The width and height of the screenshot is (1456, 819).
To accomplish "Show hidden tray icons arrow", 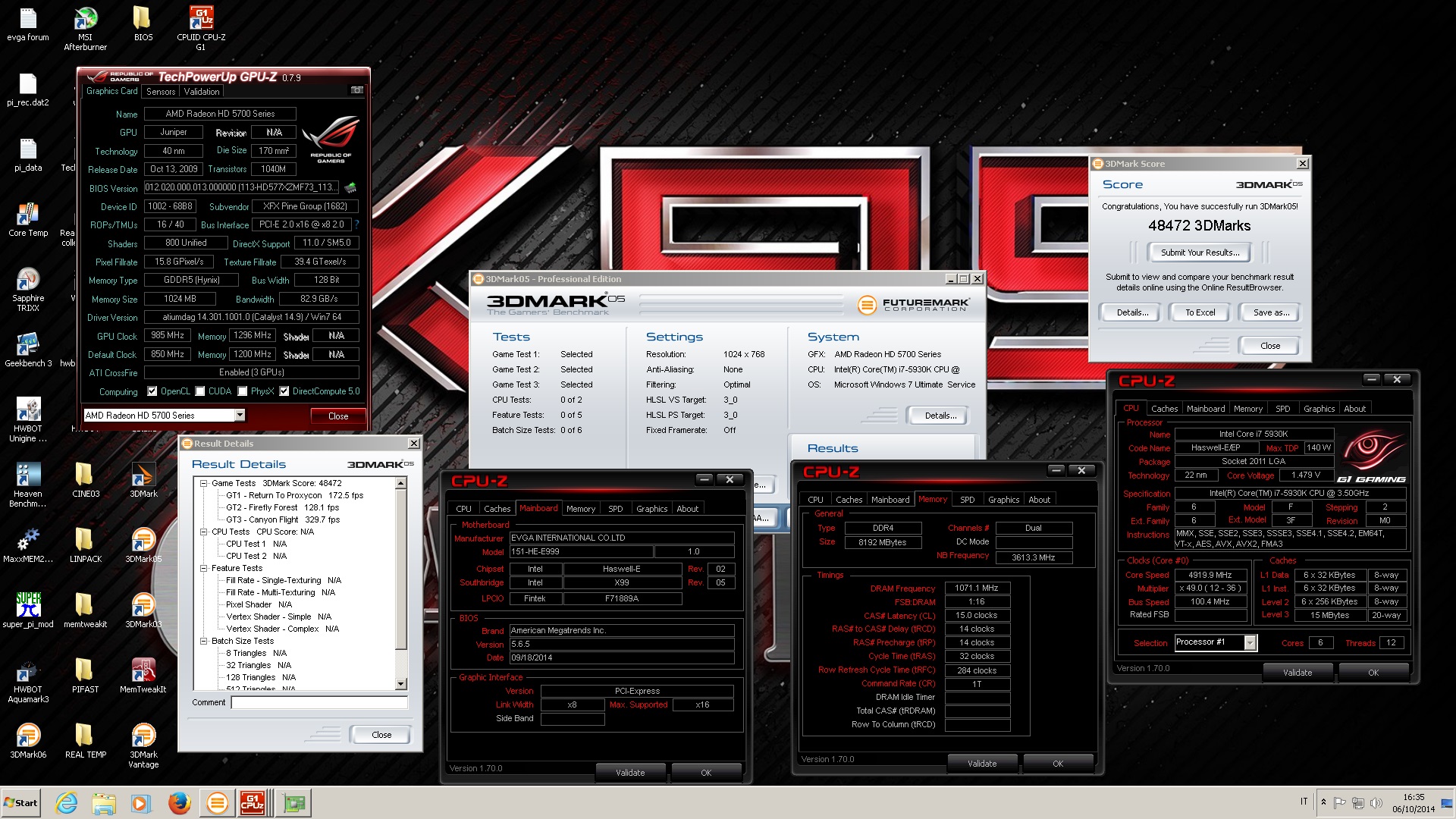I will point(1323,802).
